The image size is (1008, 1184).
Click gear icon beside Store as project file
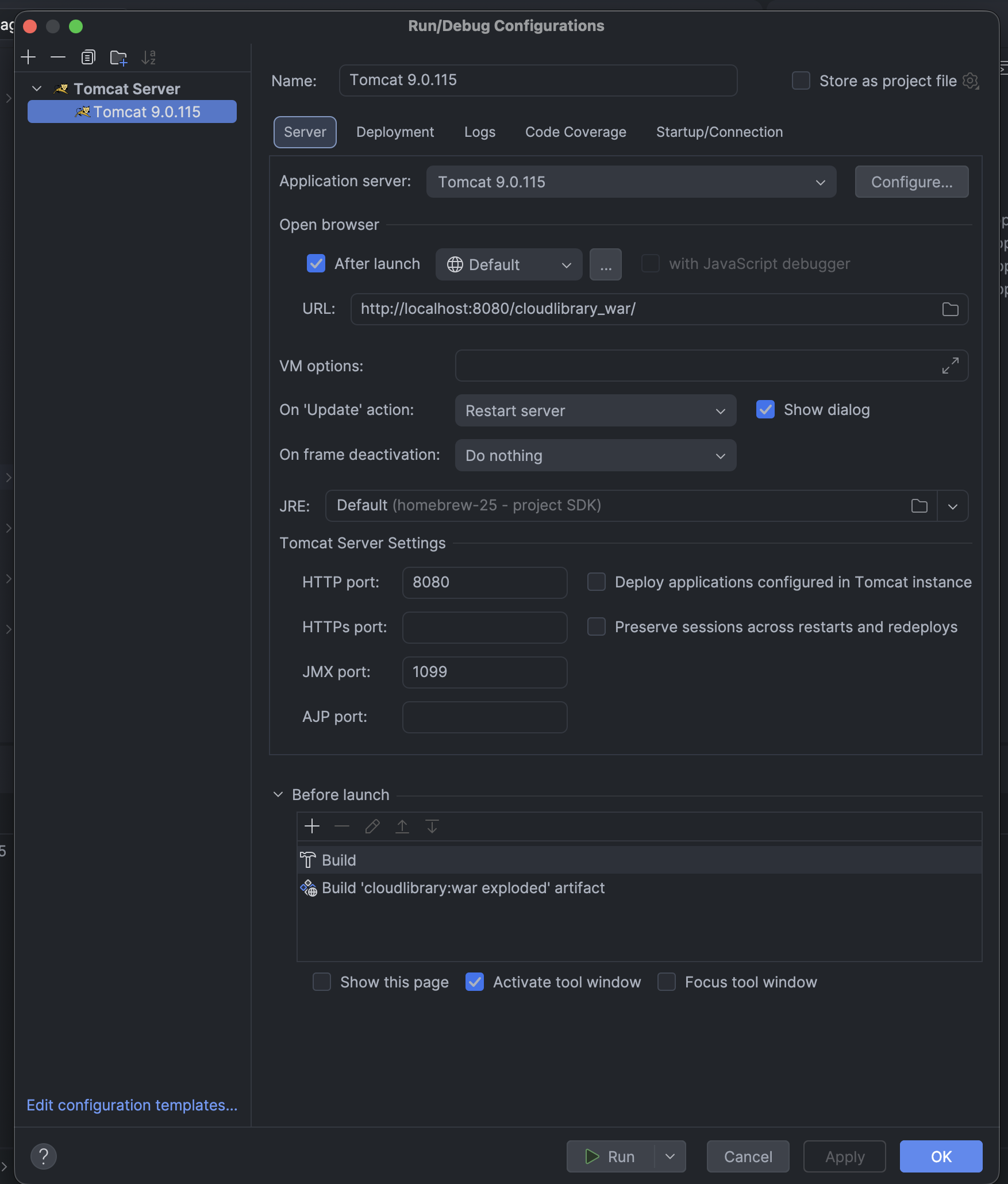coord(971,81)
